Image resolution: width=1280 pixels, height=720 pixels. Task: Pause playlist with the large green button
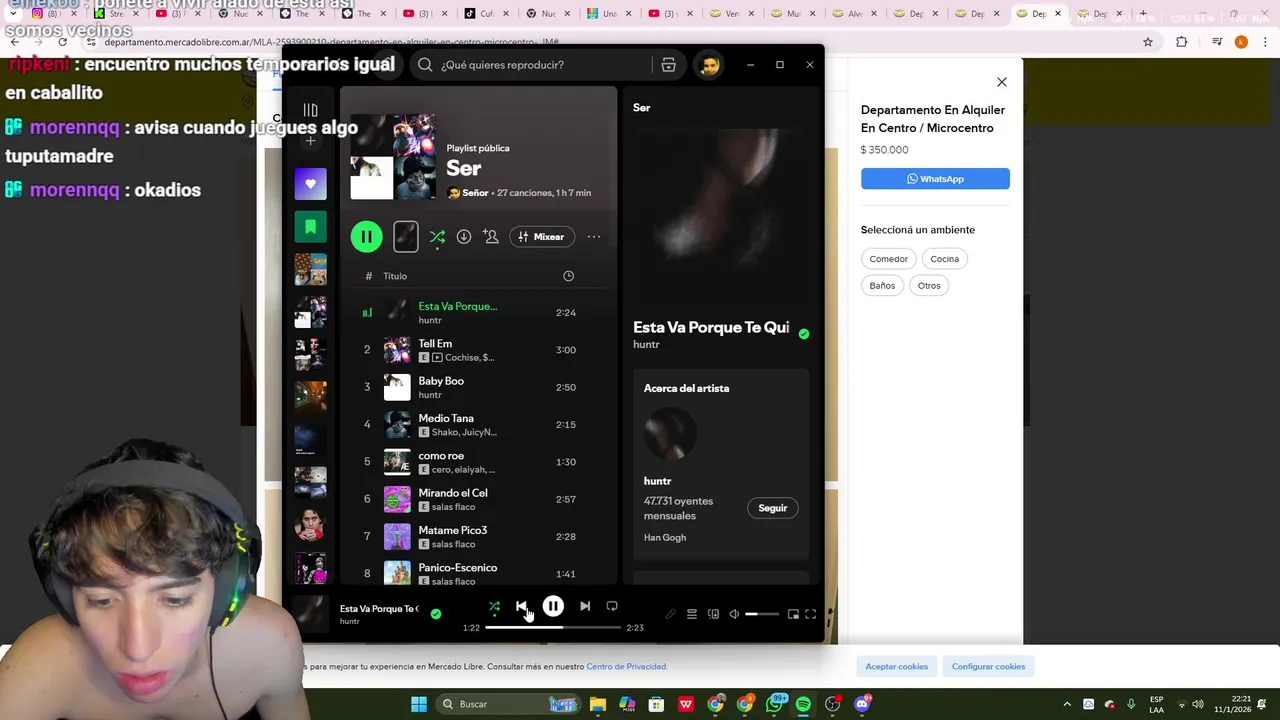(367, 236)
